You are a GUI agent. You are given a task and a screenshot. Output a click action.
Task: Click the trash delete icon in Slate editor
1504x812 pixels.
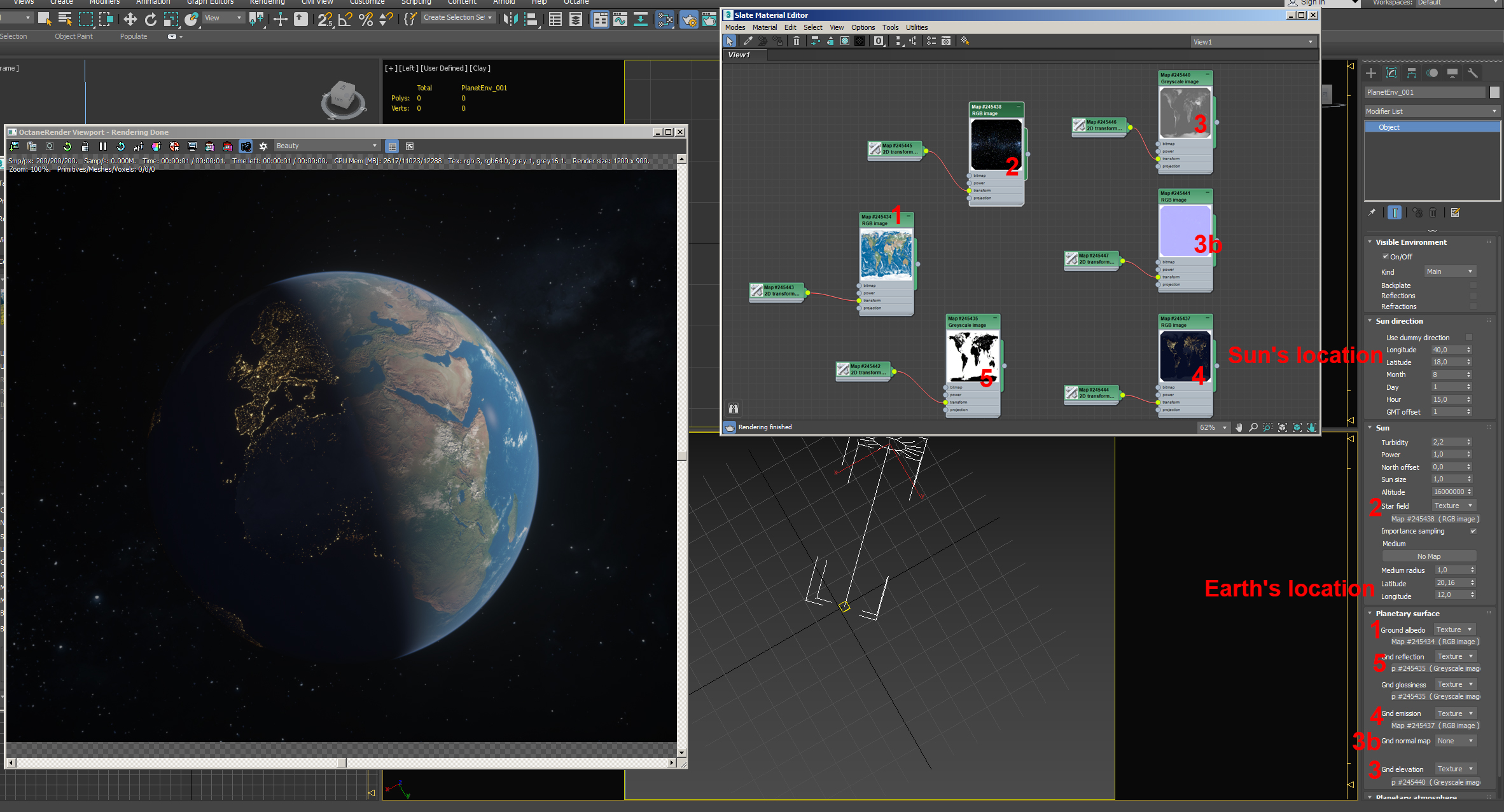tap(796, 41)
